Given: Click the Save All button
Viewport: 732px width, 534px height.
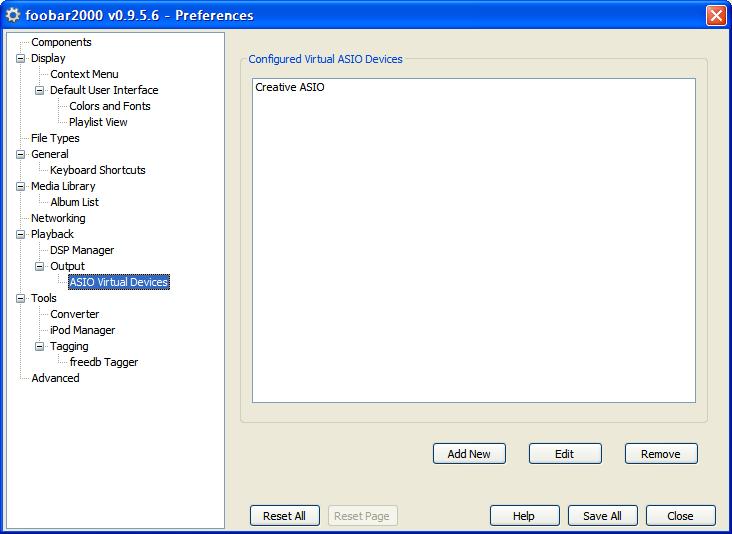Looking at the screenshot, I should (x=602, y=516).
